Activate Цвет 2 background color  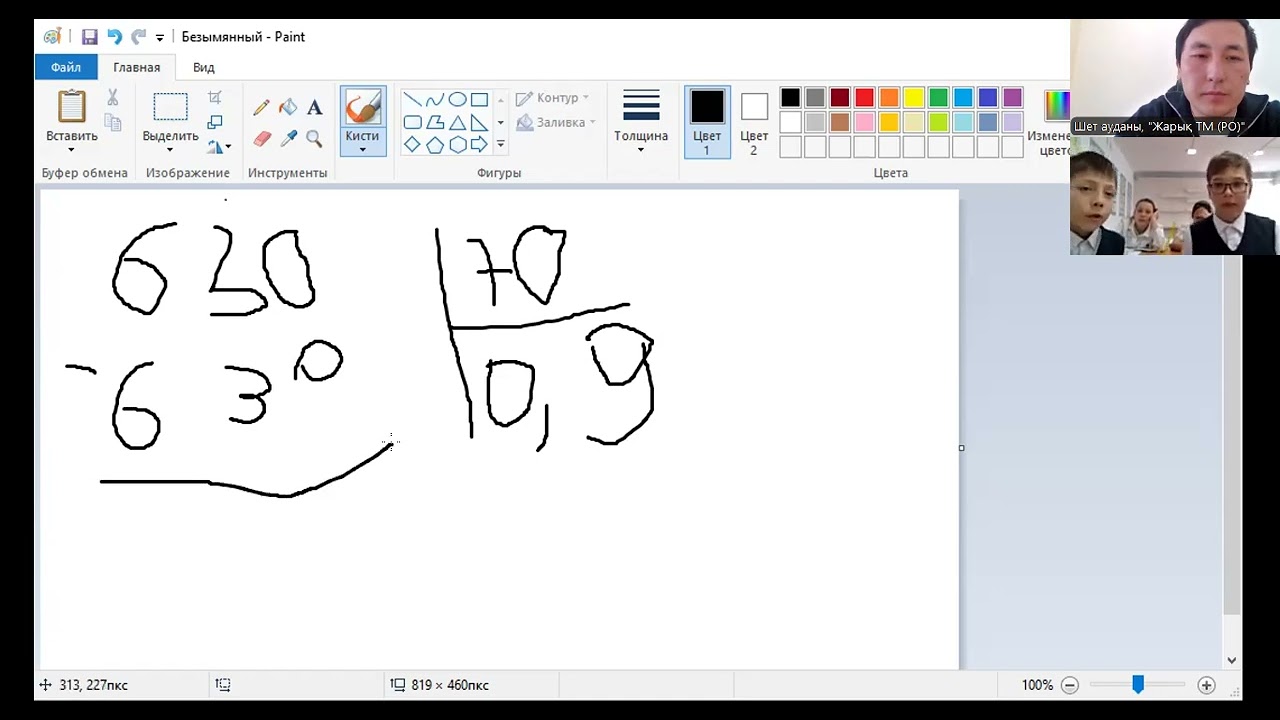[x=754, y=122]
